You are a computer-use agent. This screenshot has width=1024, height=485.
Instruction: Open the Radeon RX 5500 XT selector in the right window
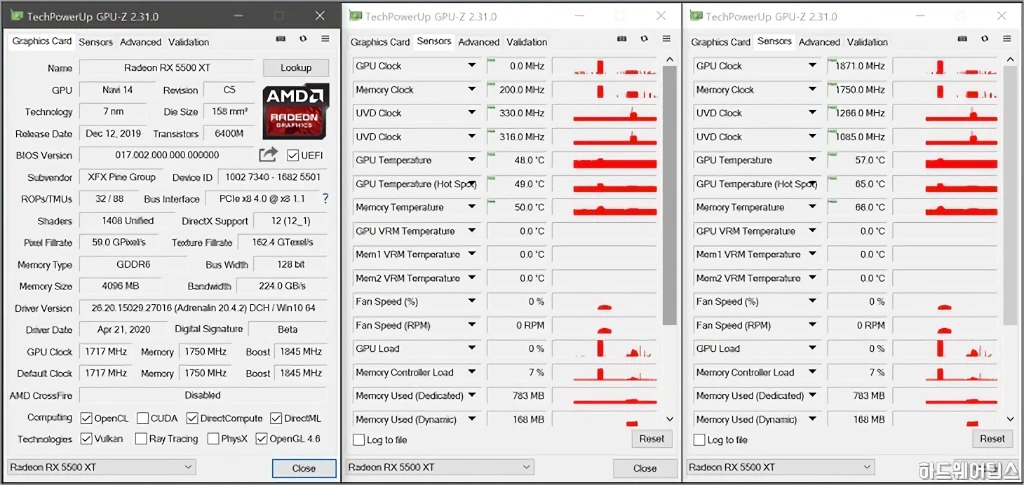click(780, 467)
